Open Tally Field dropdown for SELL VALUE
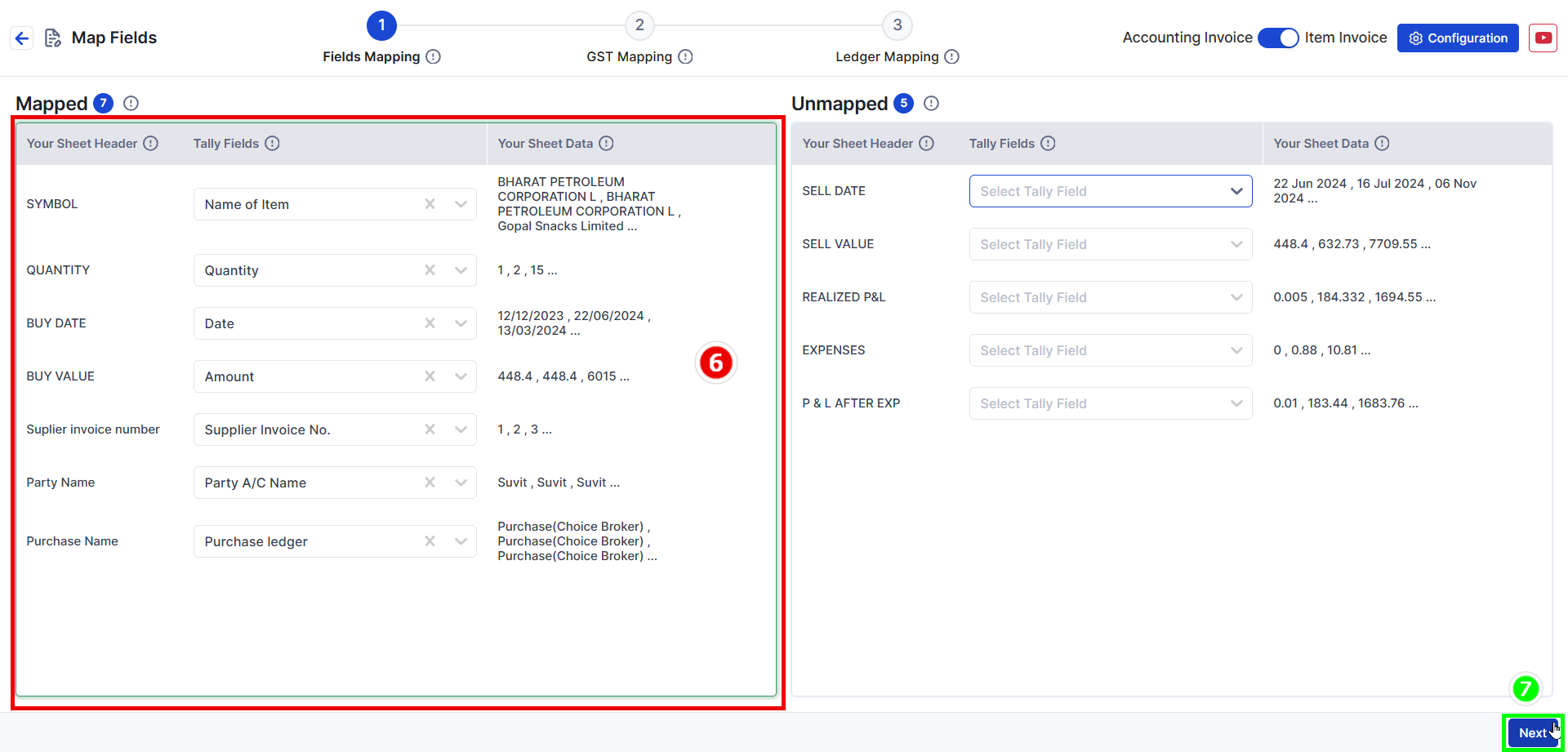The width and height of the screenshot is (1568, 752). [1111, 244]
